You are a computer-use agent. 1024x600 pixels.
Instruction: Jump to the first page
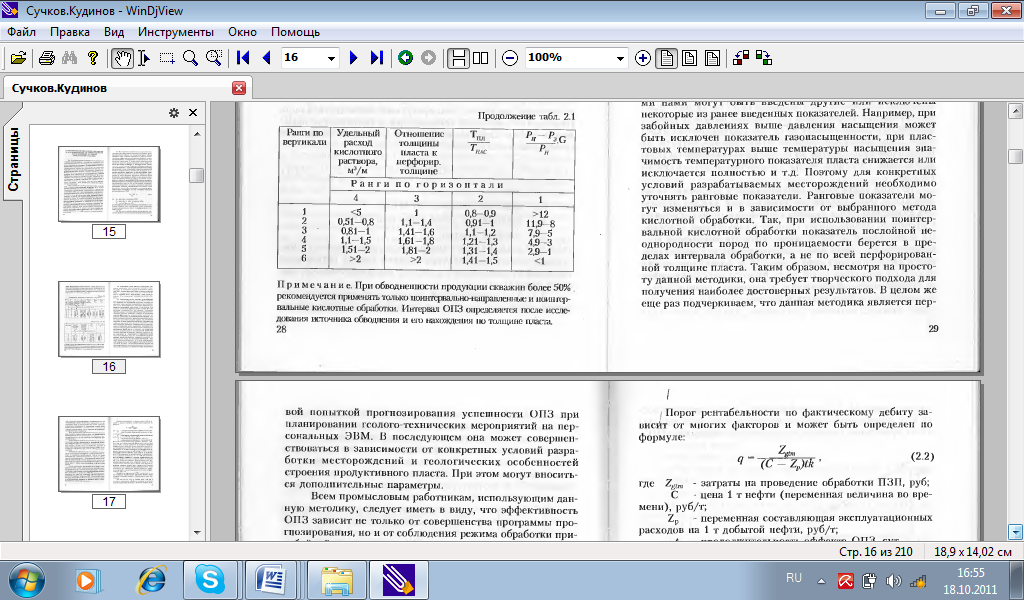pos(243,58)
